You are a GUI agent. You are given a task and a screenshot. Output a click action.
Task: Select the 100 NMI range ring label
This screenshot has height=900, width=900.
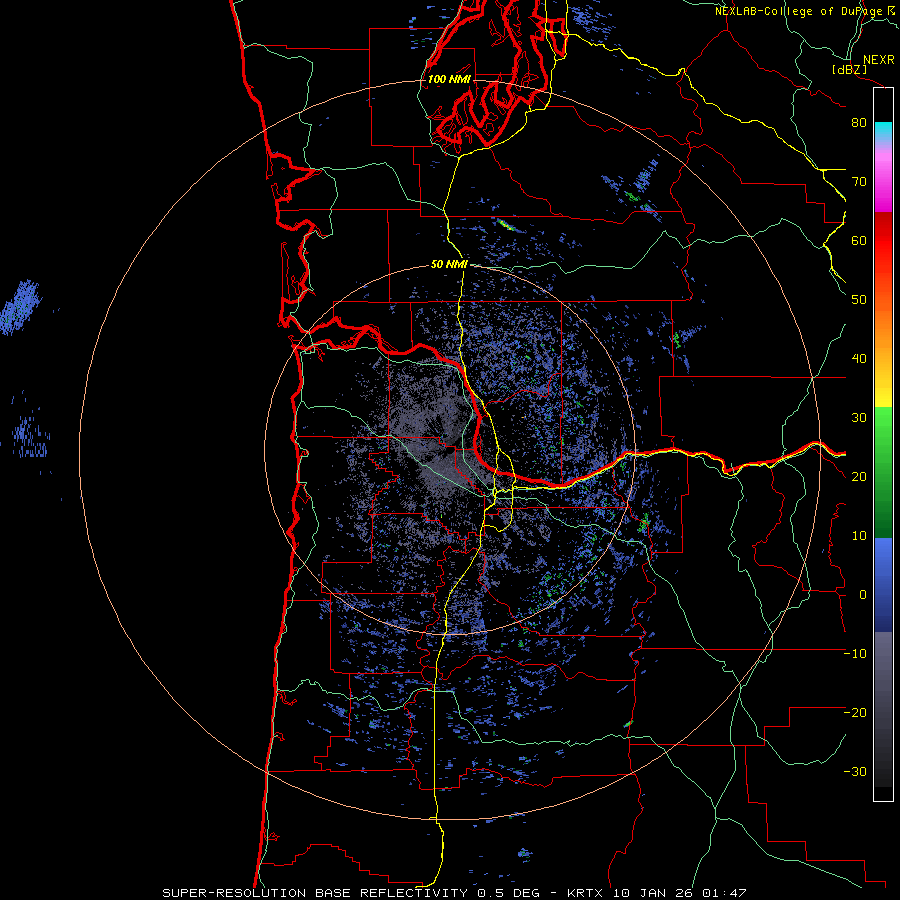(x=449, y=79)
